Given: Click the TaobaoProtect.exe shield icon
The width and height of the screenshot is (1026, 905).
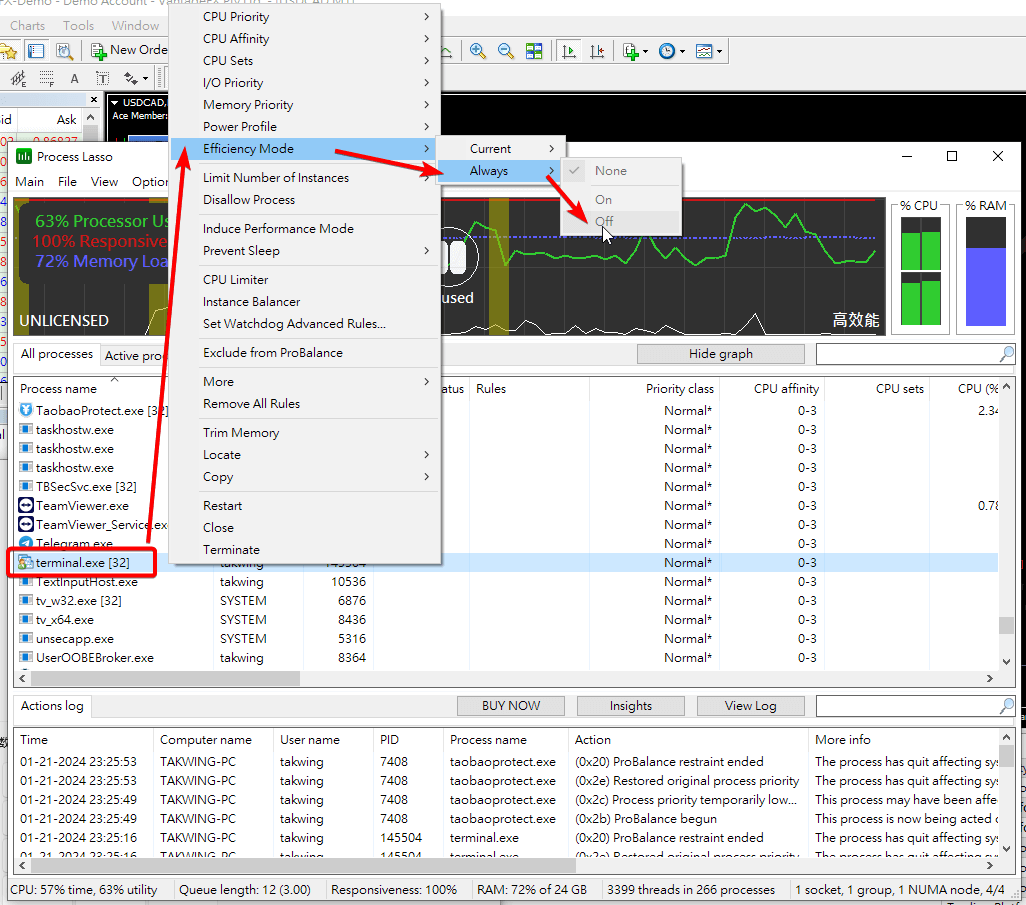Looking at the screenshot, I should pos(26,410).
